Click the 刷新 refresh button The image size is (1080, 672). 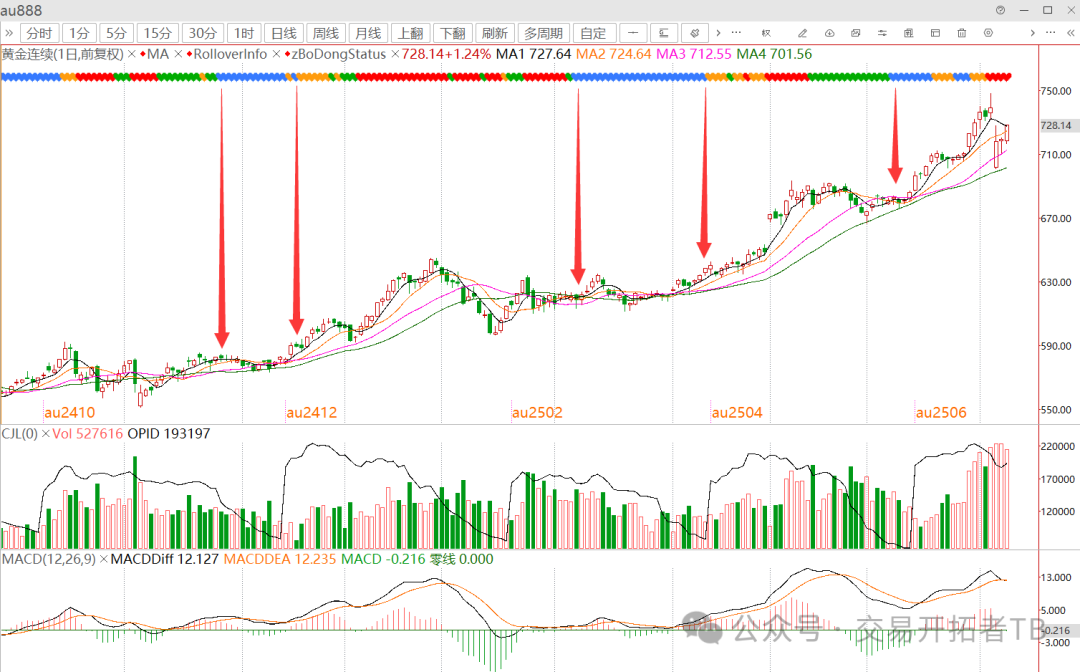(x=495, y=33)
